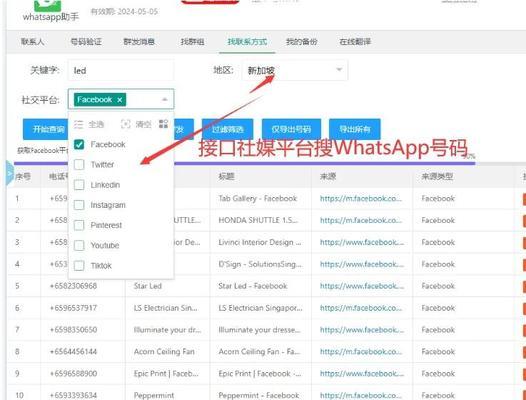Viewport: 526px width, 400px height.
Task: Click the 标题 column header
Action: click(226, 177)
